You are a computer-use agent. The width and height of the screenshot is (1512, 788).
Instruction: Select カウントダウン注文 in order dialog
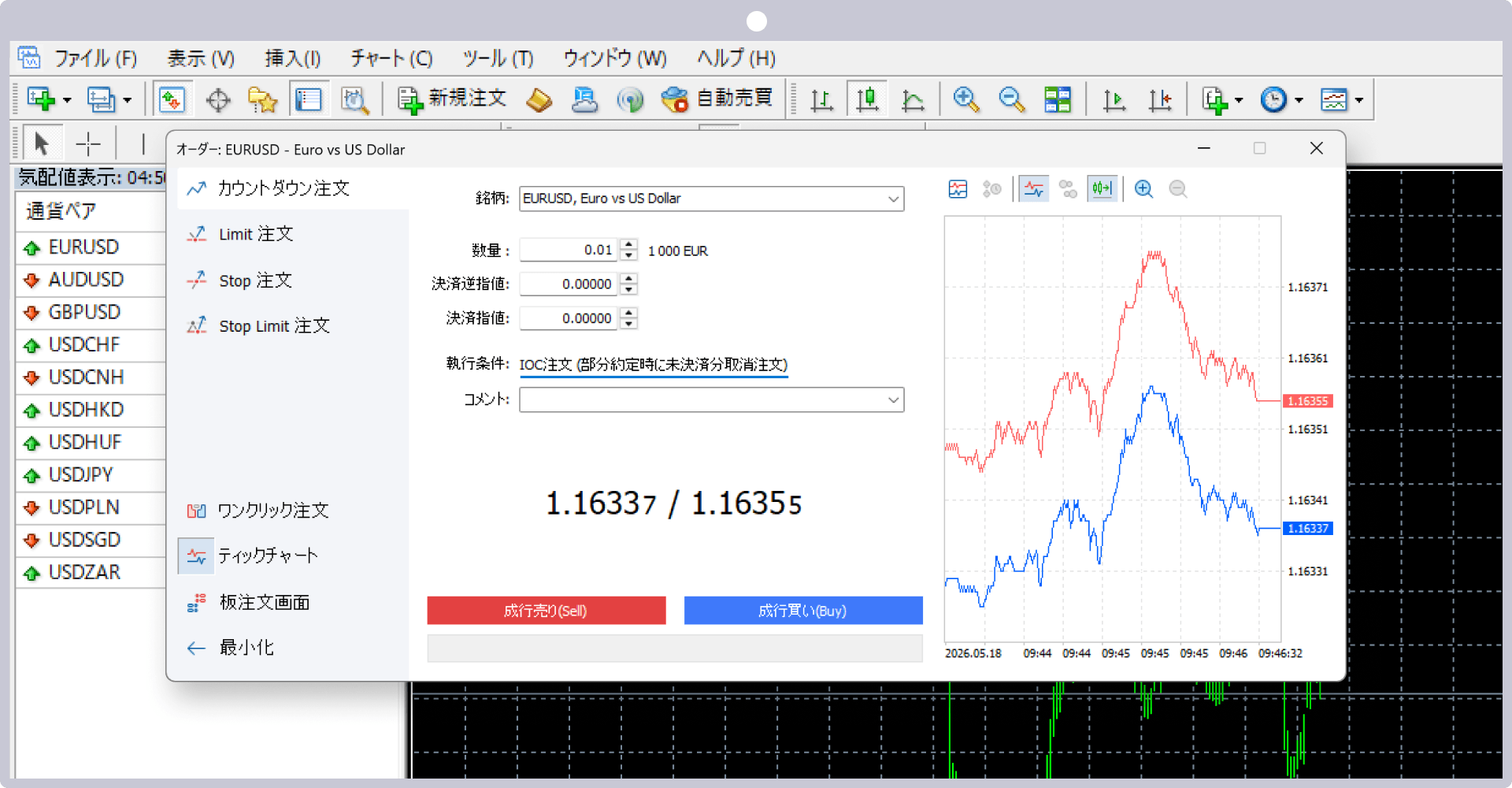pos(293,188)
